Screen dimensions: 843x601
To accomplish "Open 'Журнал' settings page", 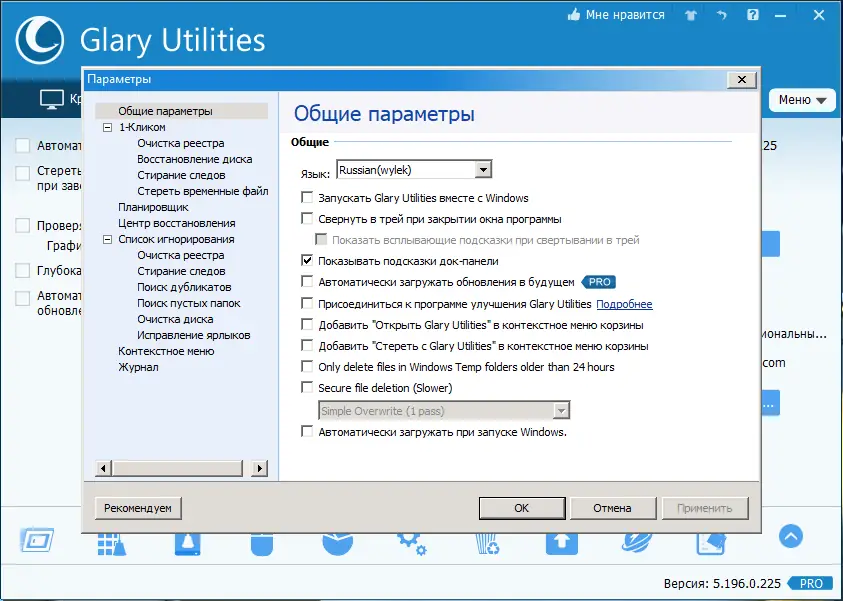I will tap(138, 367).
